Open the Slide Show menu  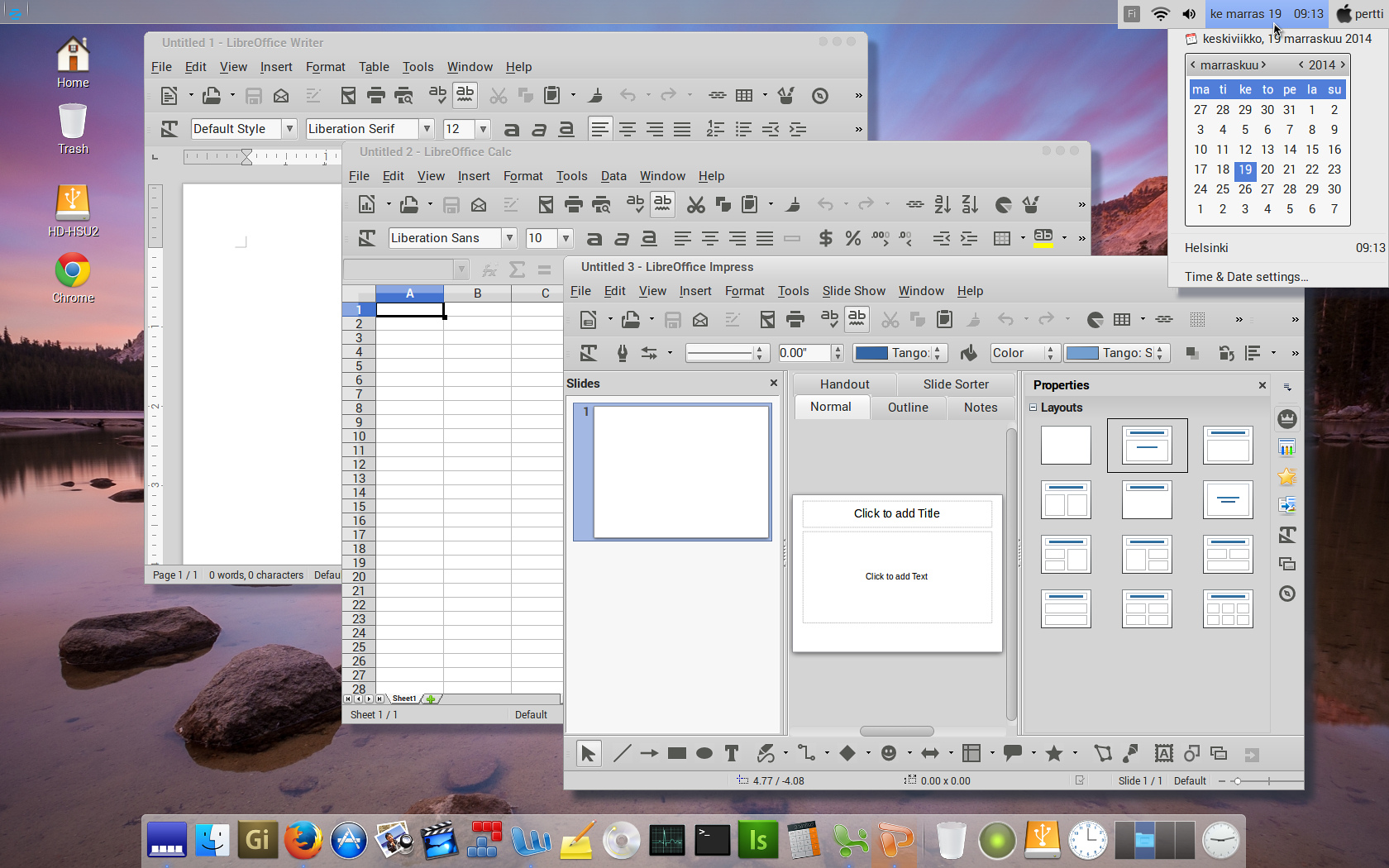pos(853,291)
